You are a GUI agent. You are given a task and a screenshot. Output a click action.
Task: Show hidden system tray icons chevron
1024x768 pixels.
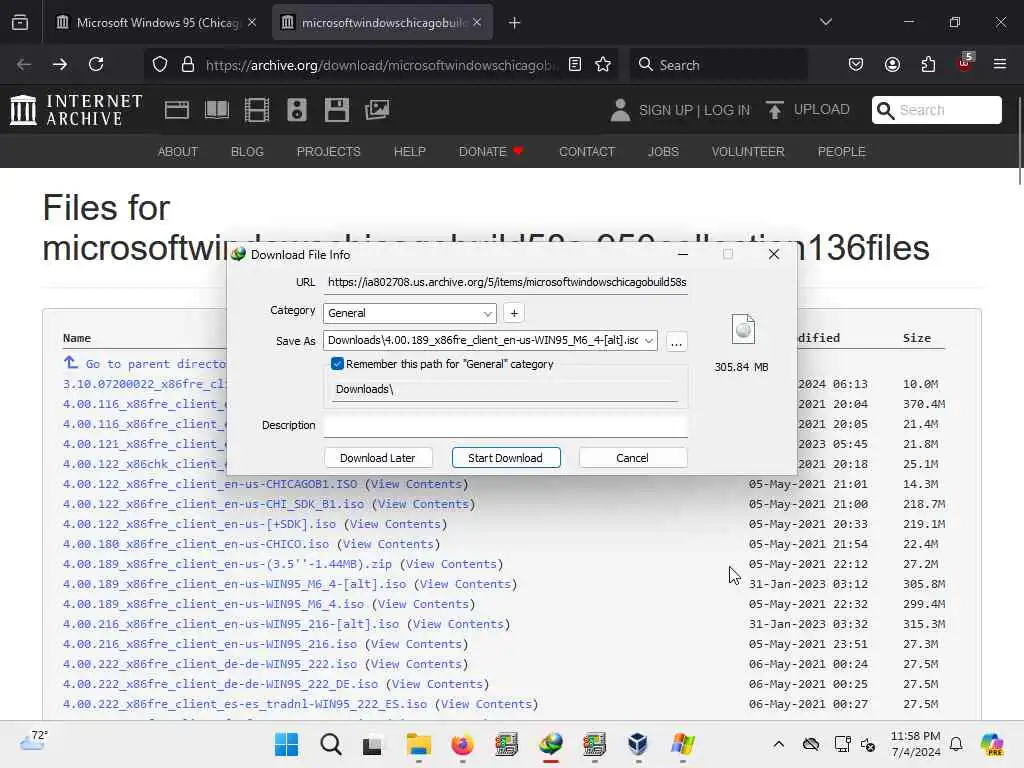[778, 744]
